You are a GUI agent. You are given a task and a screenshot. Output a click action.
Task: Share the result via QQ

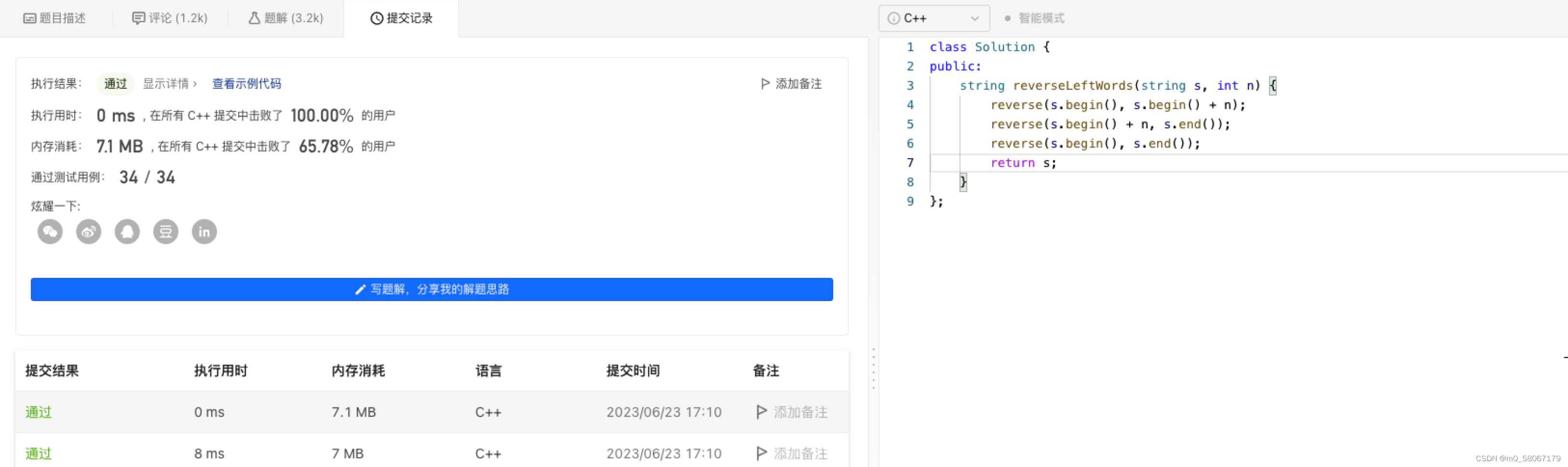point(127,232)
